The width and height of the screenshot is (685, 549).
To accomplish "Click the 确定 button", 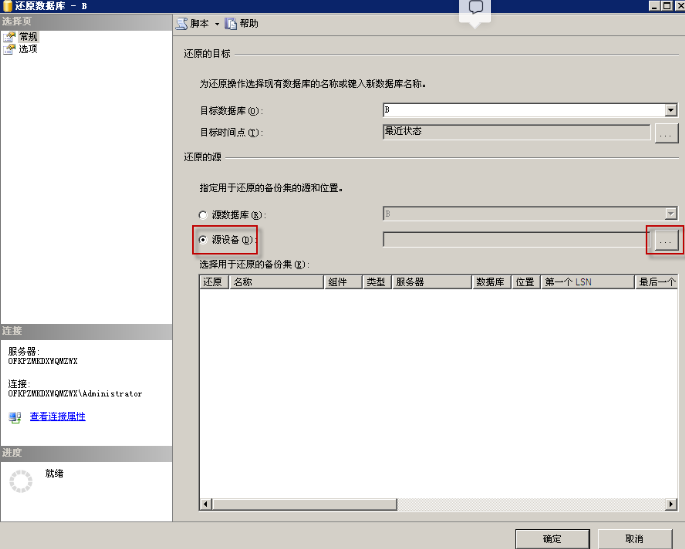I will tap(552, 538).
